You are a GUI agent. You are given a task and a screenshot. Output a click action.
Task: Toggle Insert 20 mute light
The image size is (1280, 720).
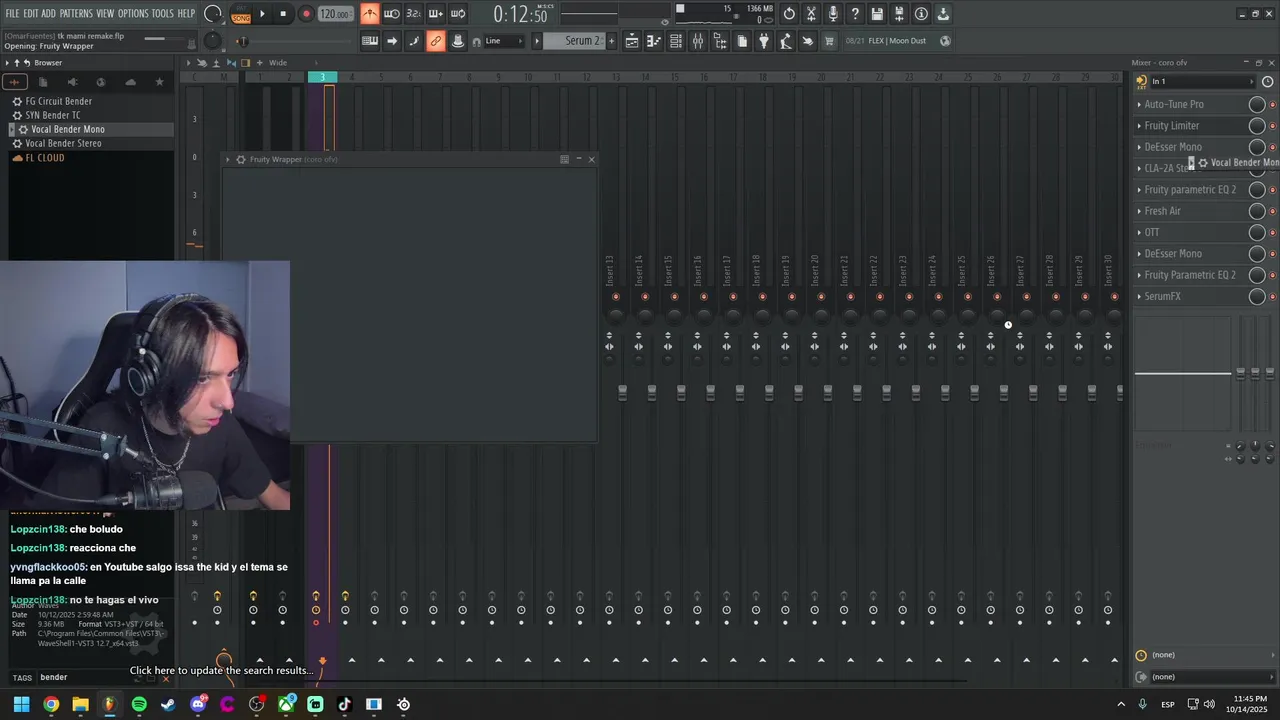[821, 296]
